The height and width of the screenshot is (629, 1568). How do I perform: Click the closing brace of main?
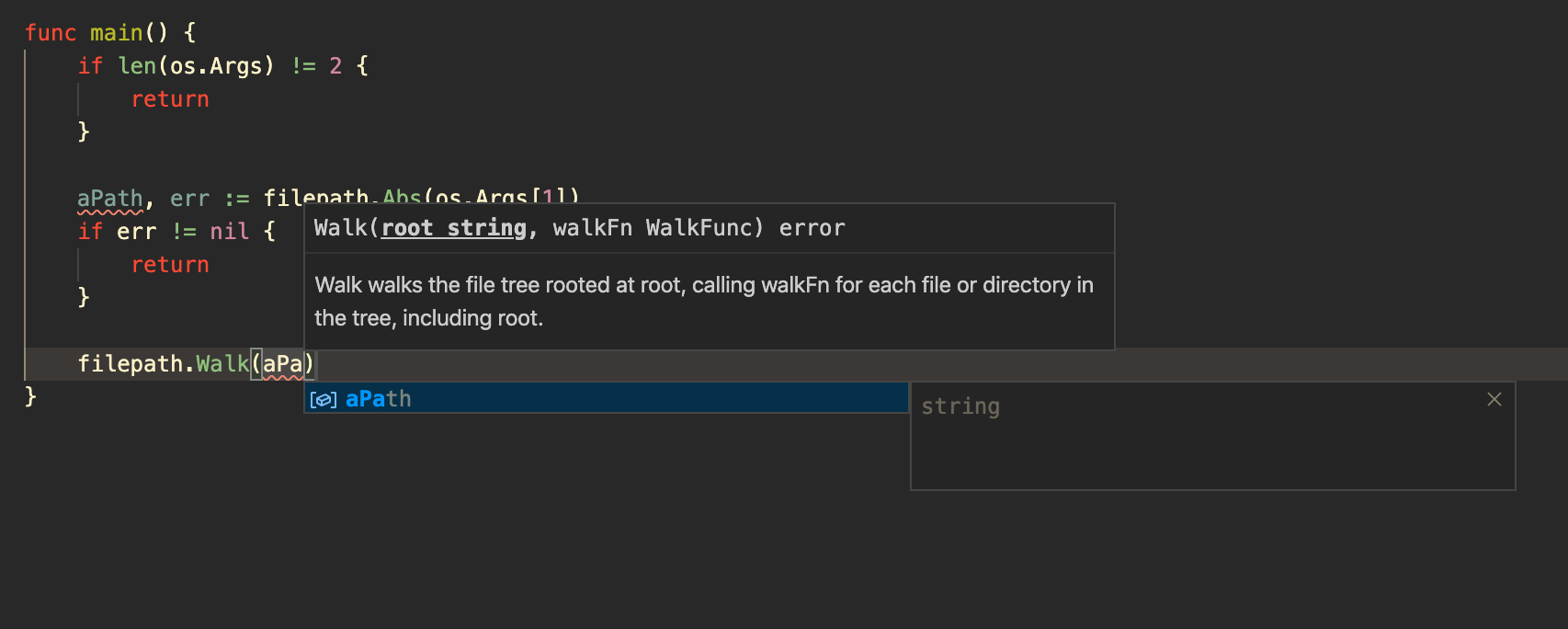point(28,395)
